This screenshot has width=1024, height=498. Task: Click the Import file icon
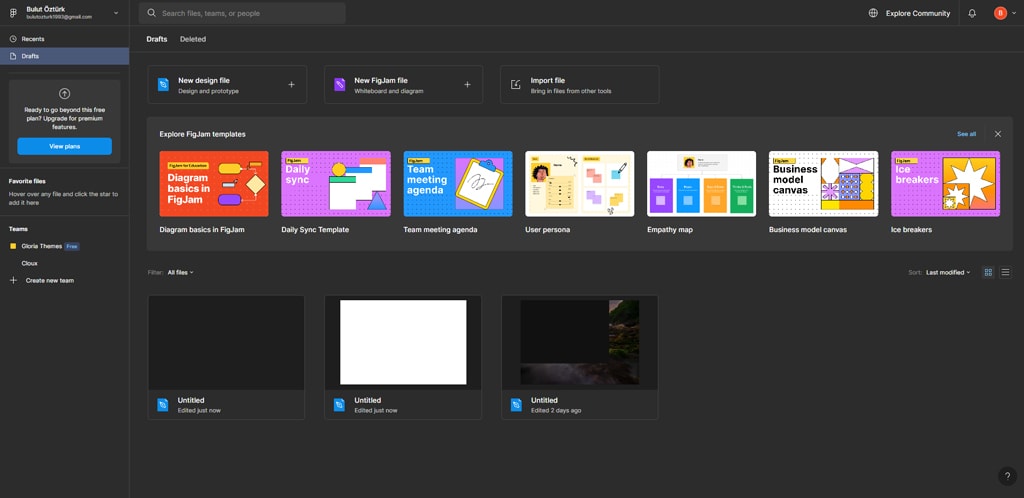[516, 84]
